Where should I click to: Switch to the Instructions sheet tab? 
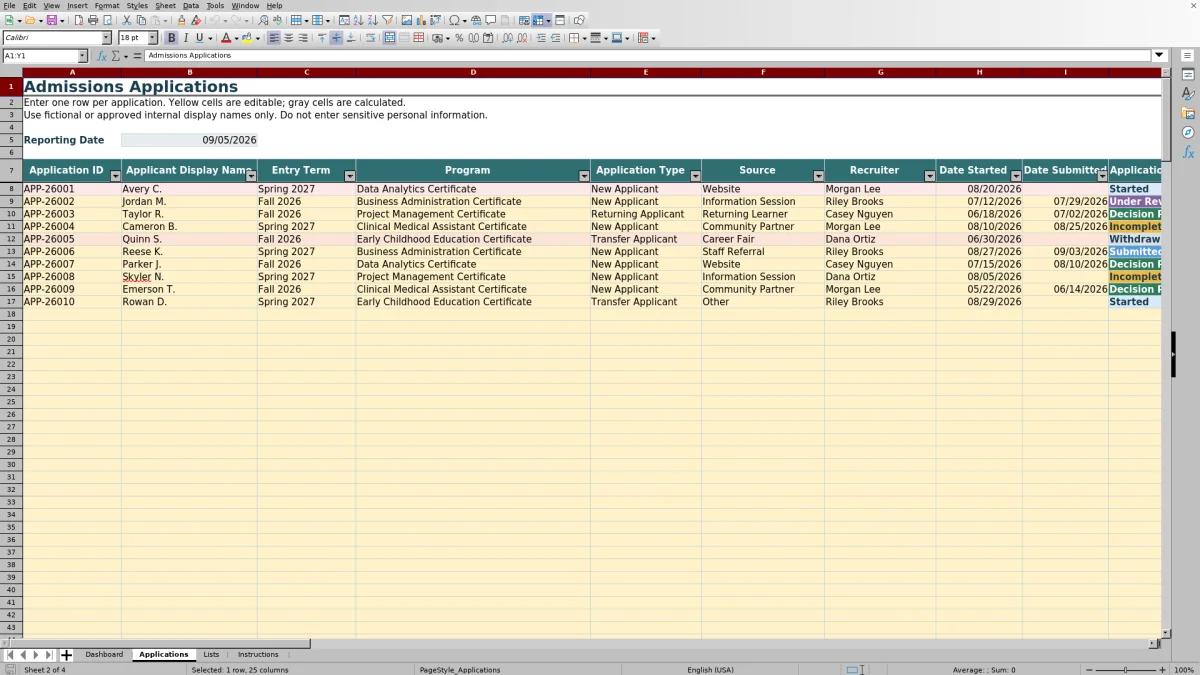[258, 655]
